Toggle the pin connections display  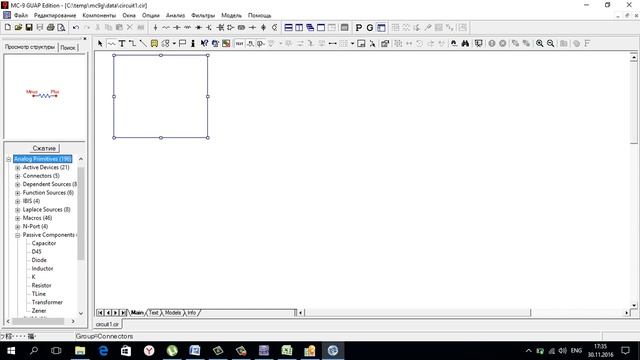[x=333, y=43]
